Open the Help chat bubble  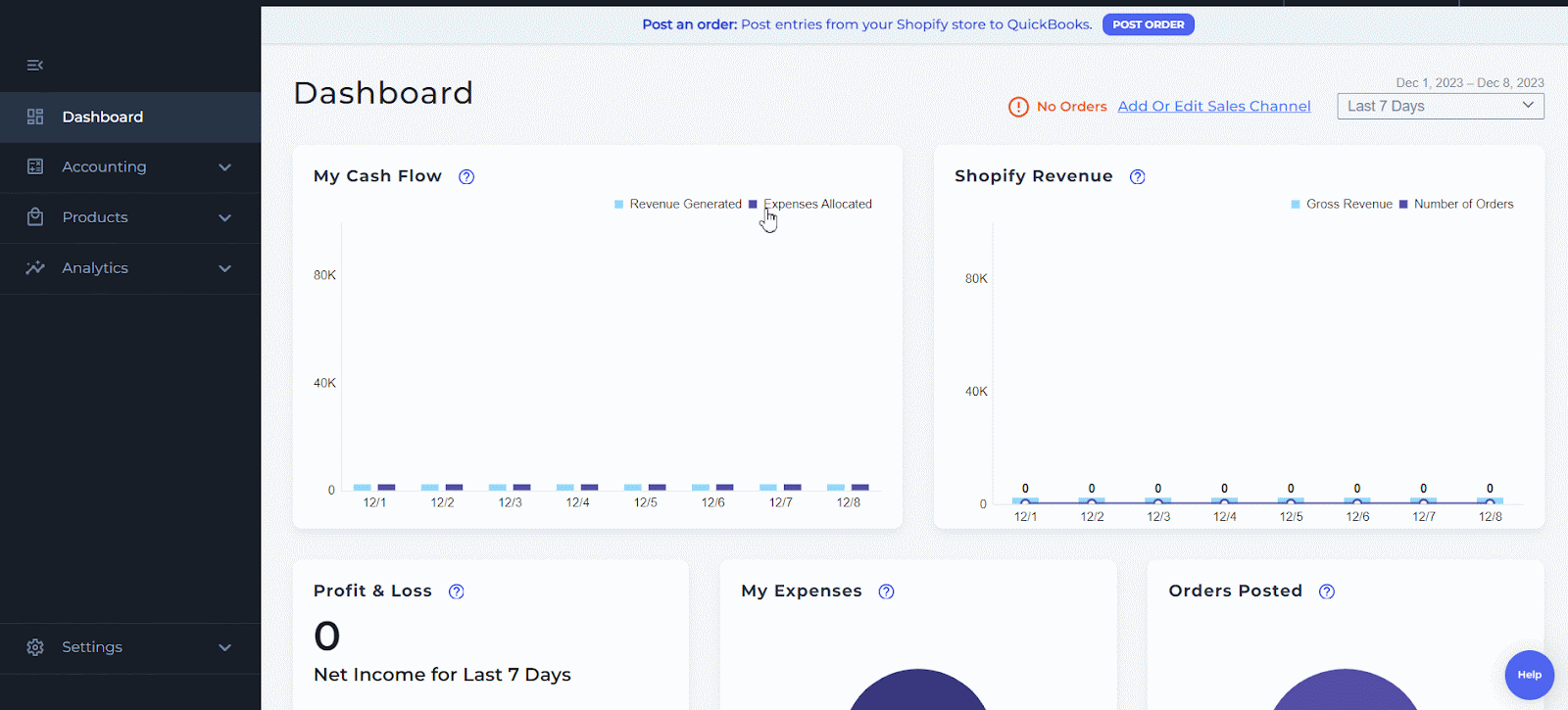(x=1530, y=675)
